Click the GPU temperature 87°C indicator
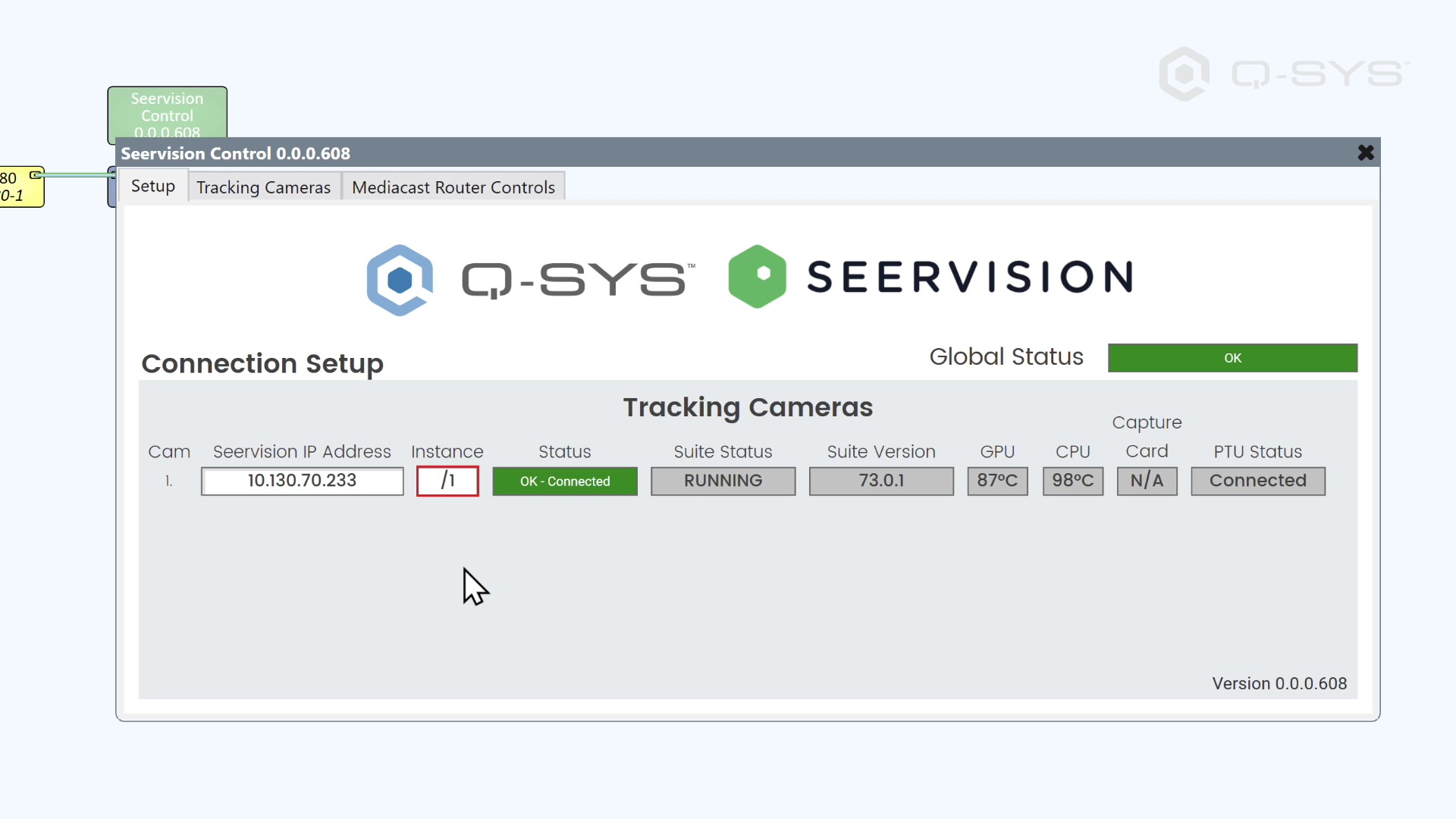The height and width of the screenshot is (819, 1456). [996, 481]
